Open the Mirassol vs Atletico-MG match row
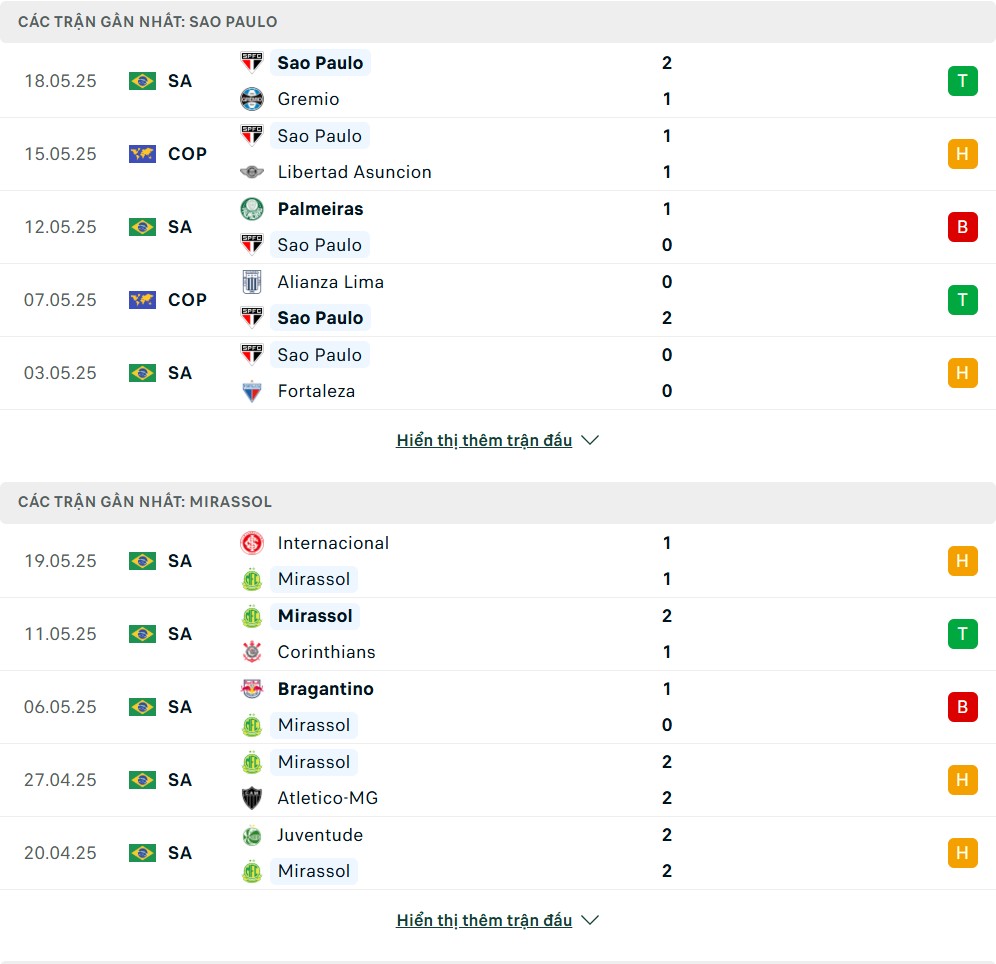The height and width of the screenshot is (964, 996). click(x=498, y=780)
